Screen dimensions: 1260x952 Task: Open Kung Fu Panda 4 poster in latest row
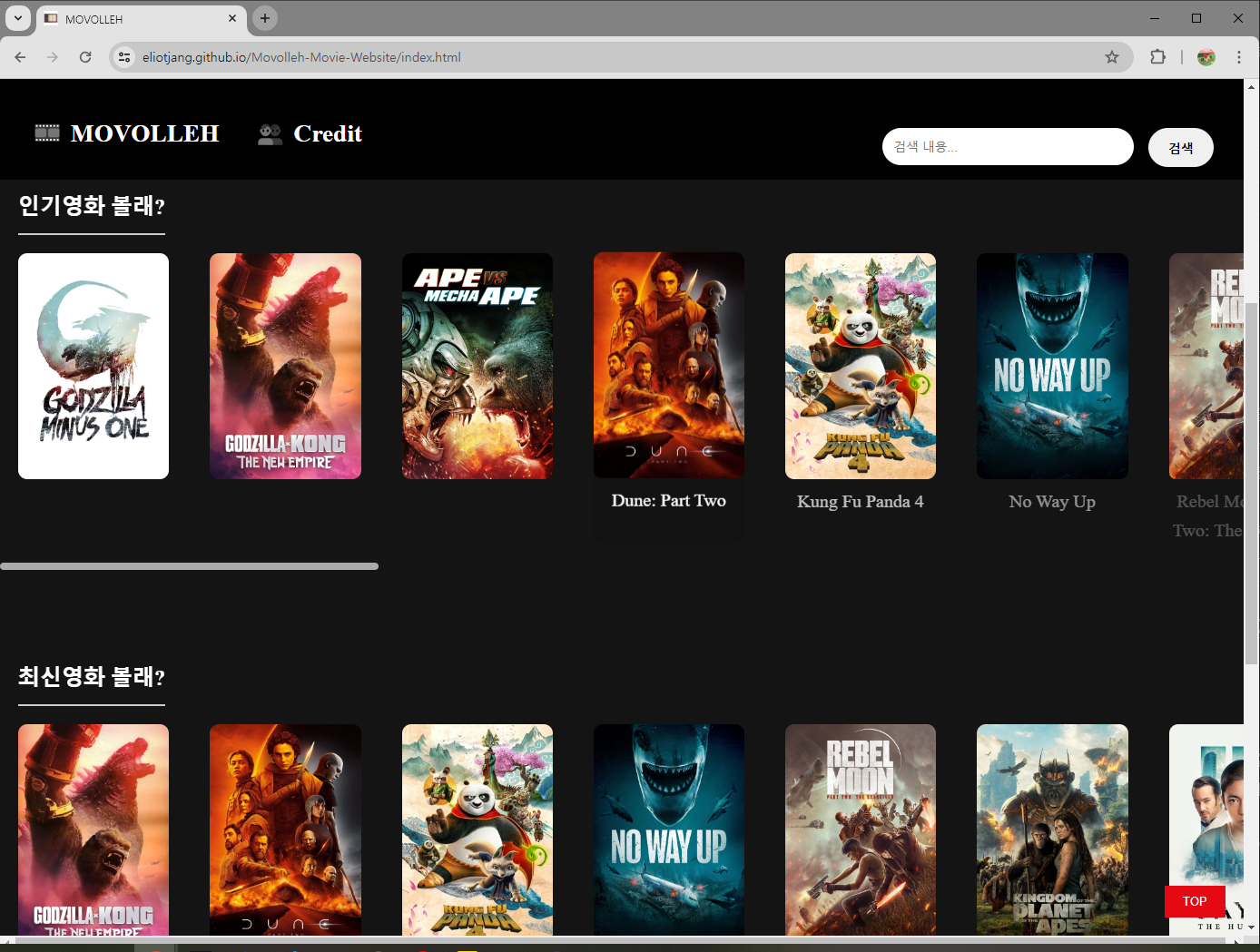[x=477, y=829]
